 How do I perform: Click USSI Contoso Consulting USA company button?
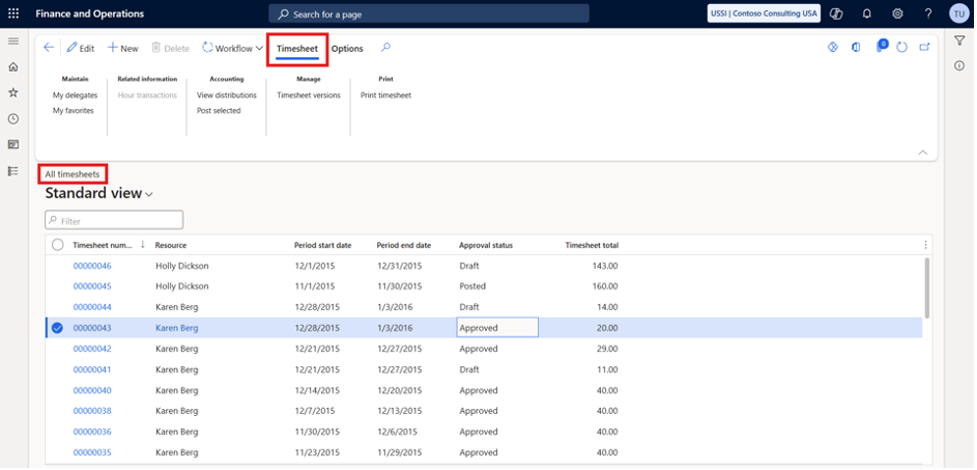click(764, 13)
